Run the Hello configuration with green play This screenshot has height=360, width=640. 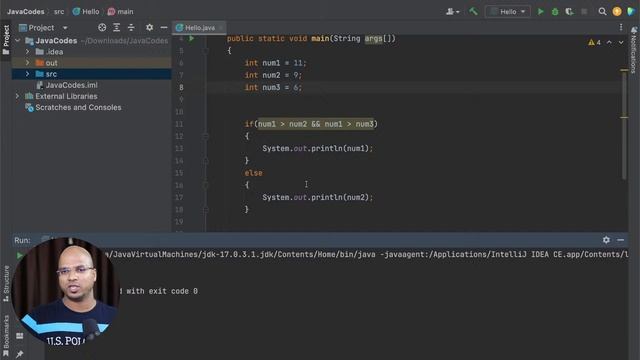540,11
